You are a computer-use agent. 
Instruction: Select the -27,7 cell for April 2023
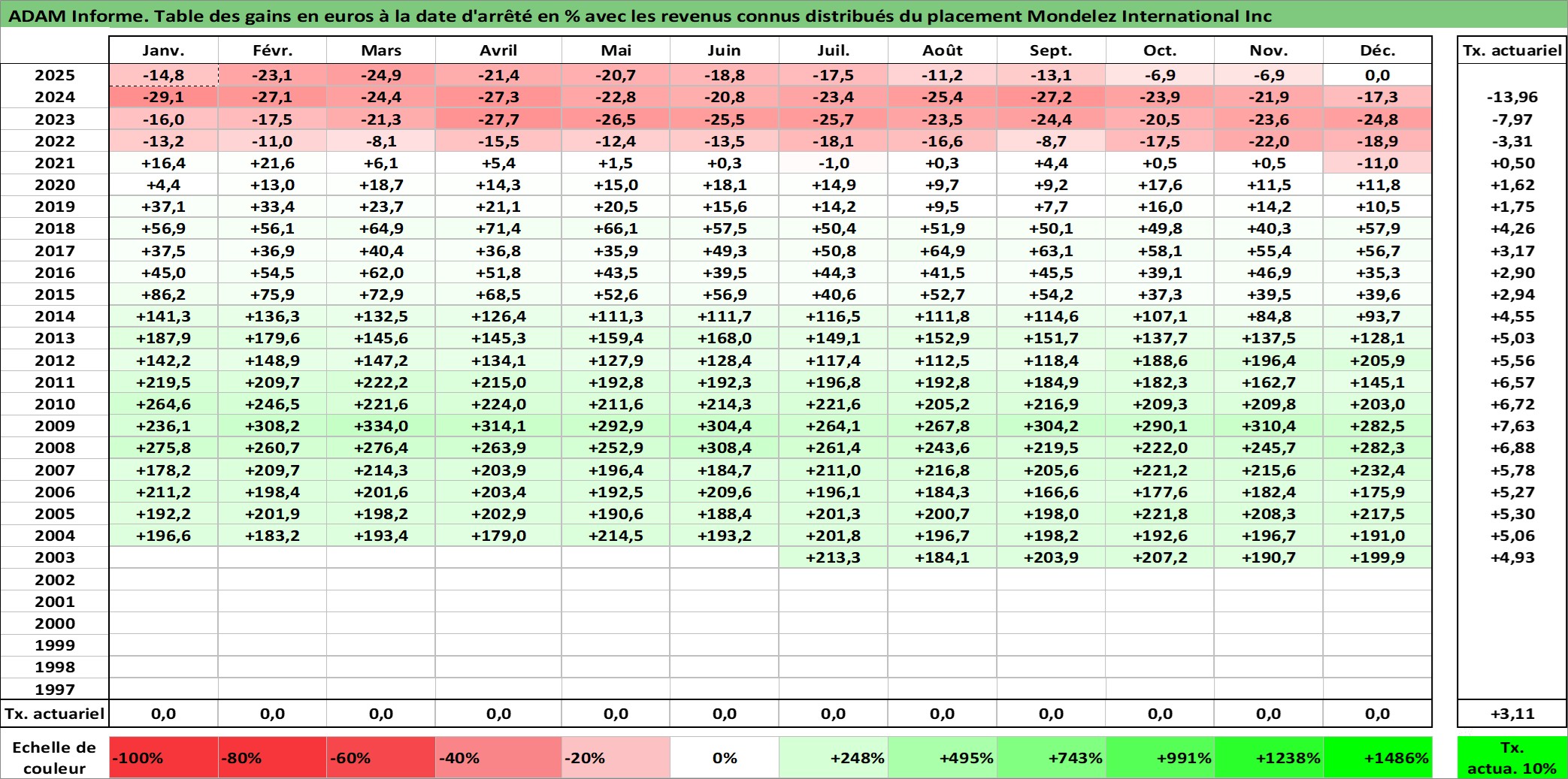[x=498, y=119]
